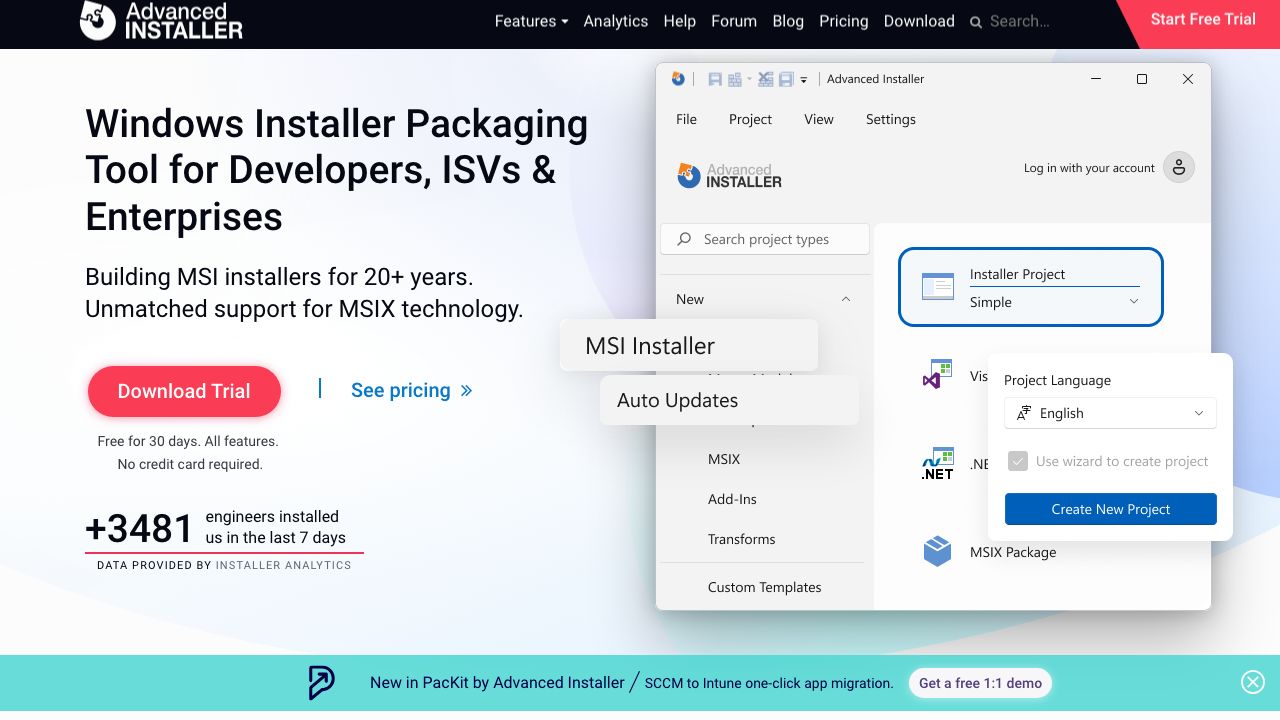Click the Search project types field
The height and width of the screenshot is (720, 1280).
point(765,239)
